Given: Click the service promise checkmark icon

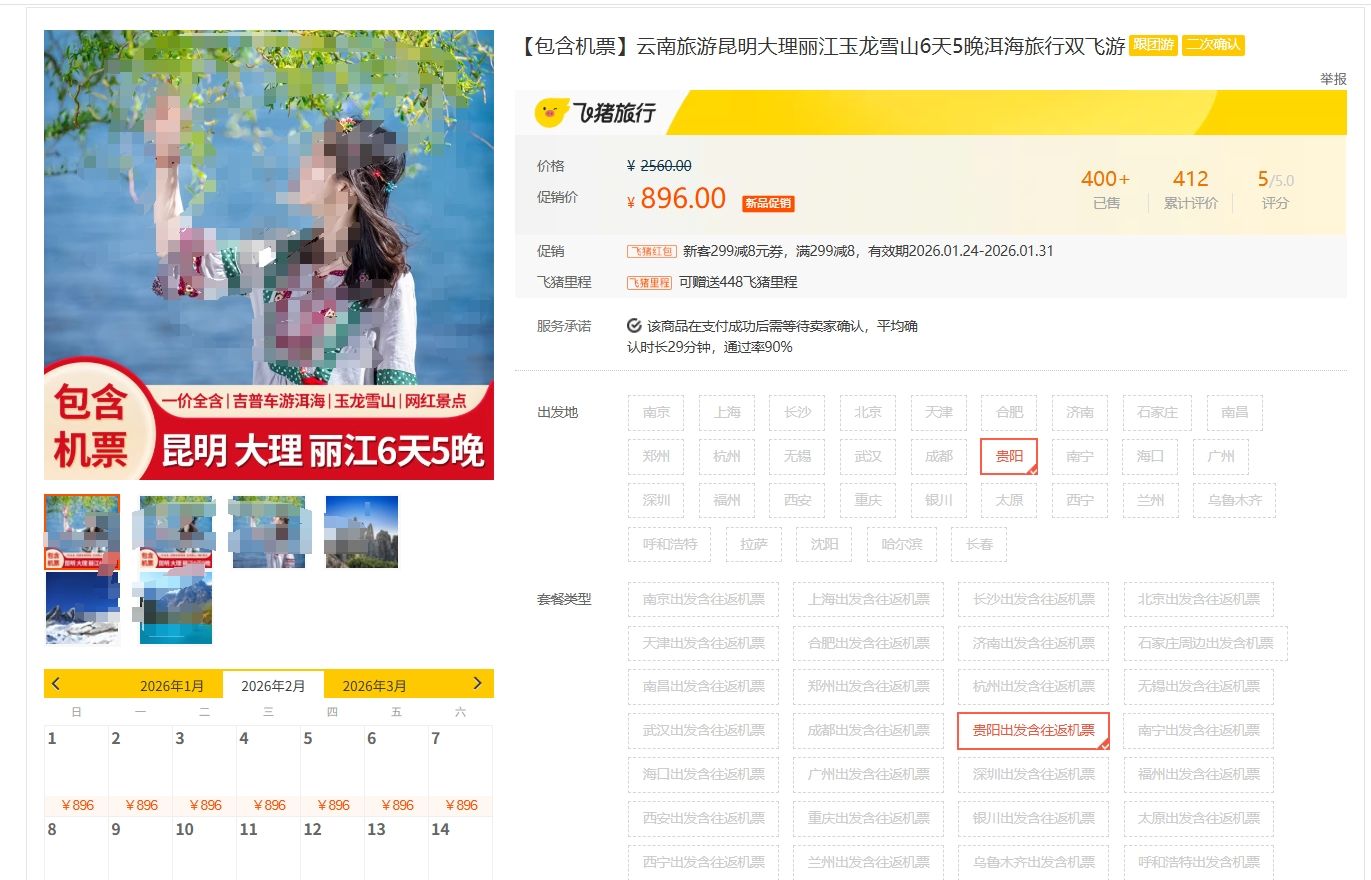Looking at the screenshot, I should pos(634,326).
